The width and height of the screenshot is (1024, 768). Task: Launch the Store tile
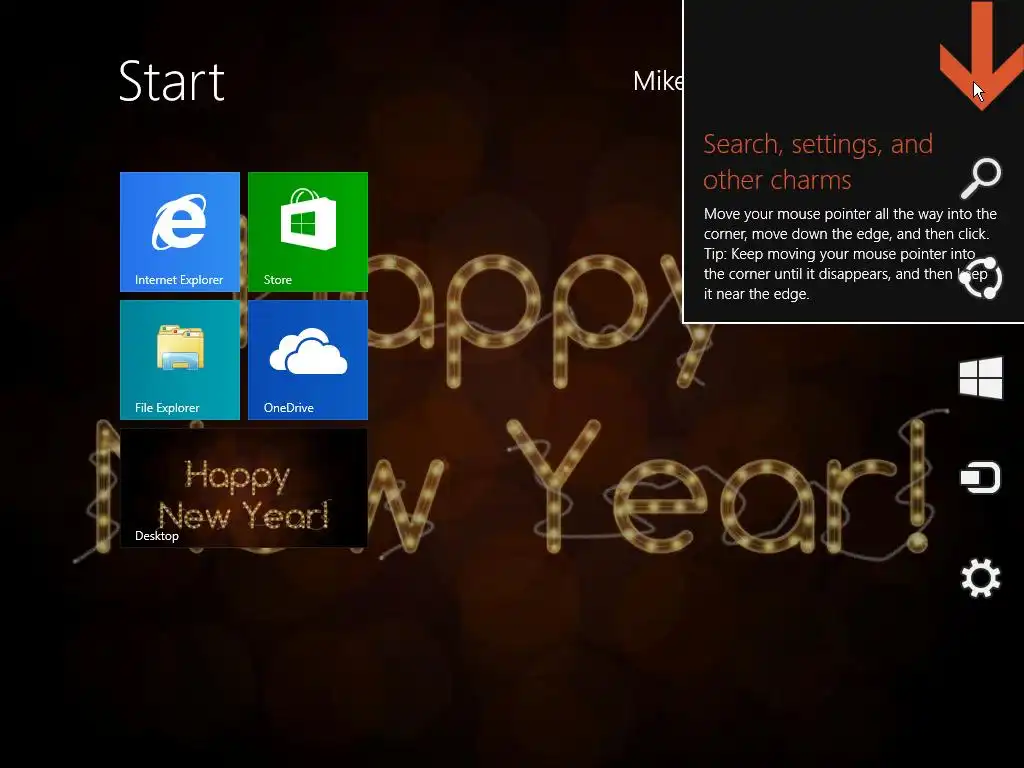[x=308, y=232]
